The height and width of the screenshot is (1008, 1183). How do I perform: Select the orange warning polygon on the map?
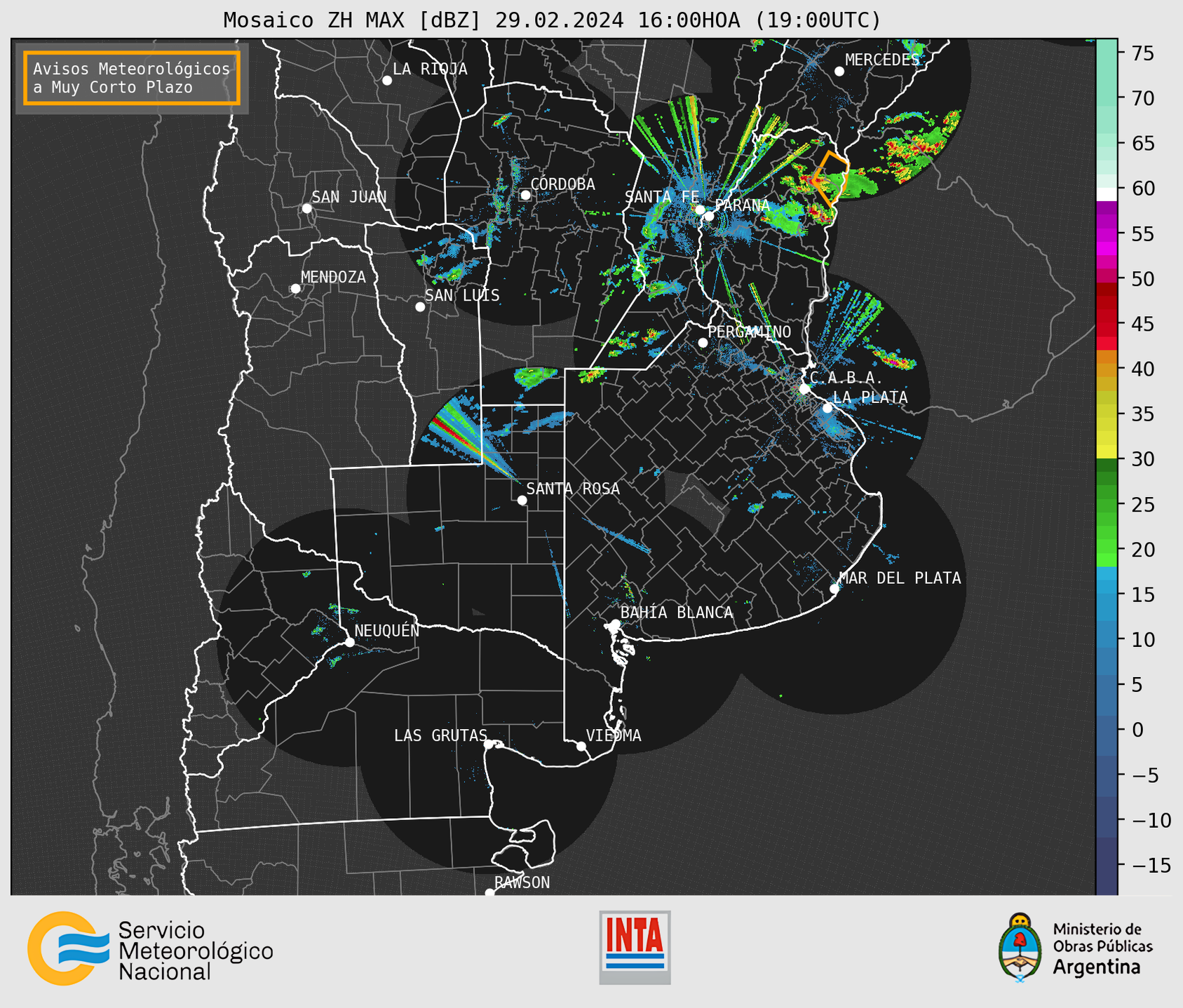832,179
